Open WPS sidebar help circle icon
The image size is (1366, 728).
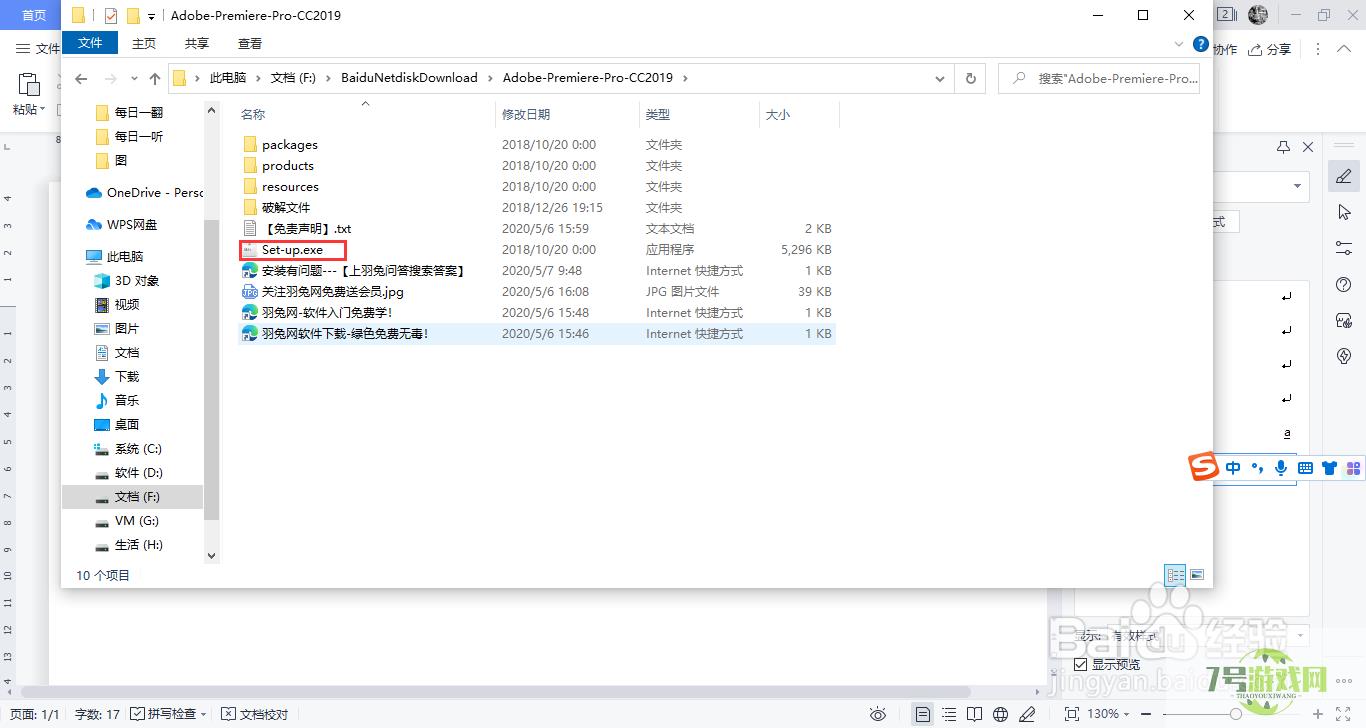point(1344,285)
